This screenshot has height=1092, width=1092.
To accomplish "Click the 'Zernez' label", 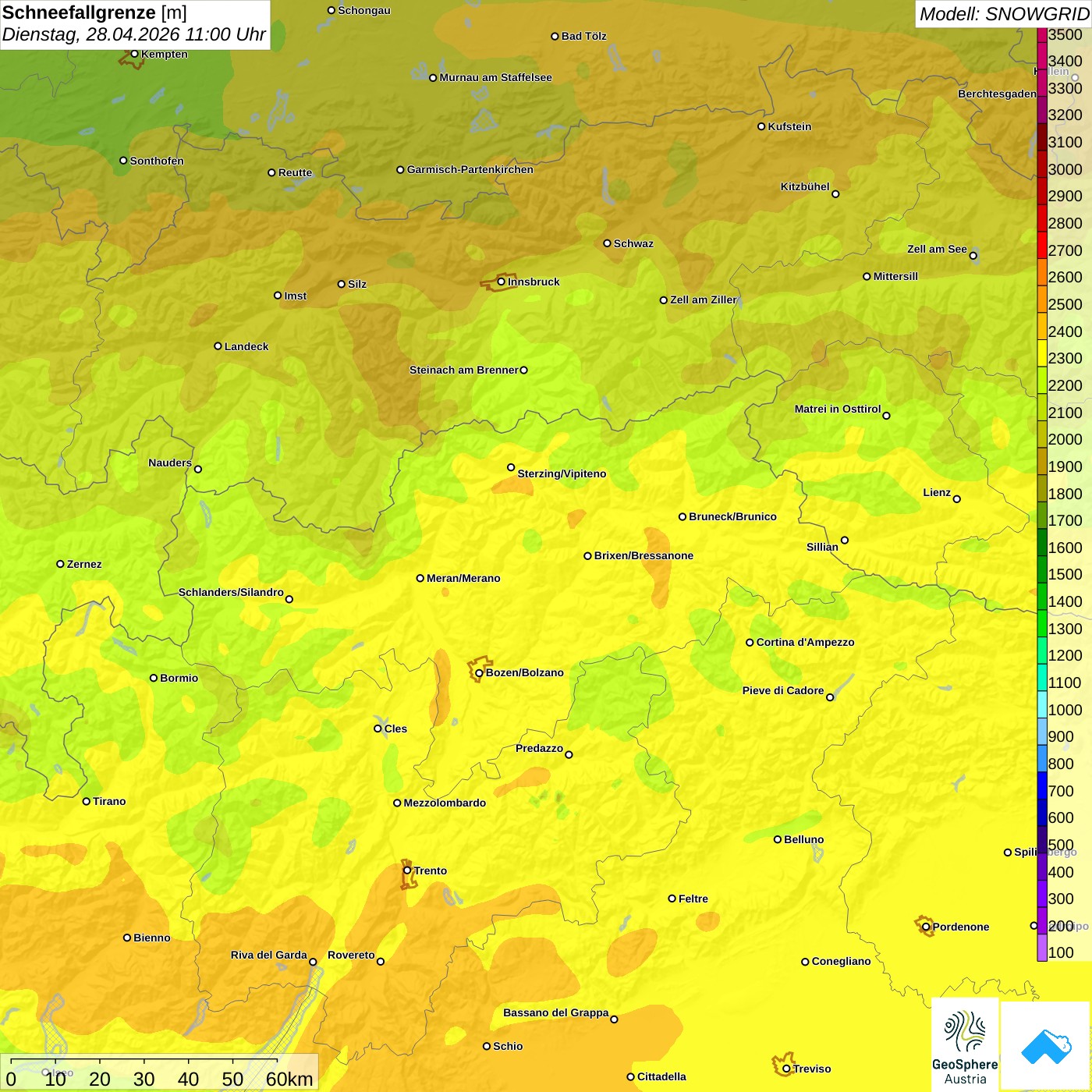I will (84, 564).
